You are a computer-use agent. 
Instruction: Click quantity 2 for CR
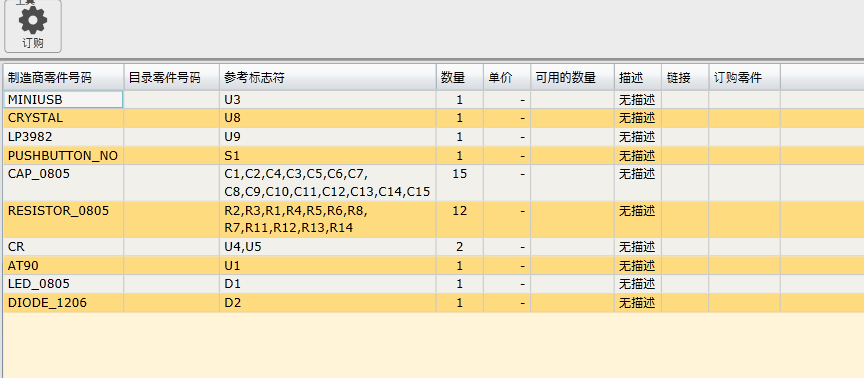click(x=460, y=247)
